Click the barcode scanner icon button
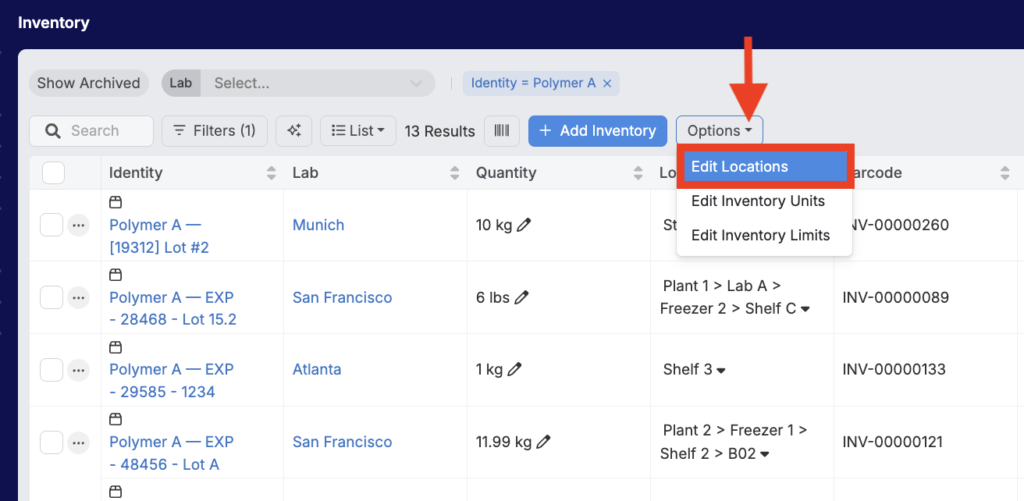Image resolution: width=1024 pixels, height=501 pixels. click(x=502, y=131)
